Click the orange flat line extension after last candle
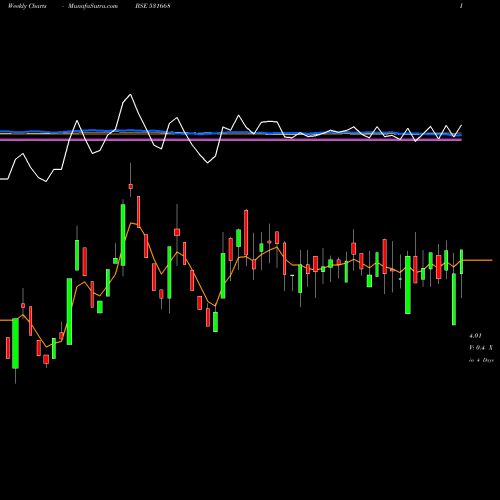Image resolution: width=500 pixels, height=500 pixels. click(x=478, y=260)
